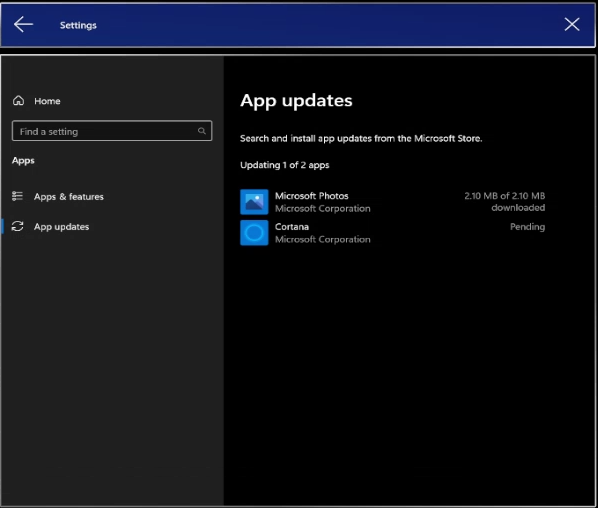Go to Home settings label
This screenshot has height=508, width=598.
[x=47, y=101]
